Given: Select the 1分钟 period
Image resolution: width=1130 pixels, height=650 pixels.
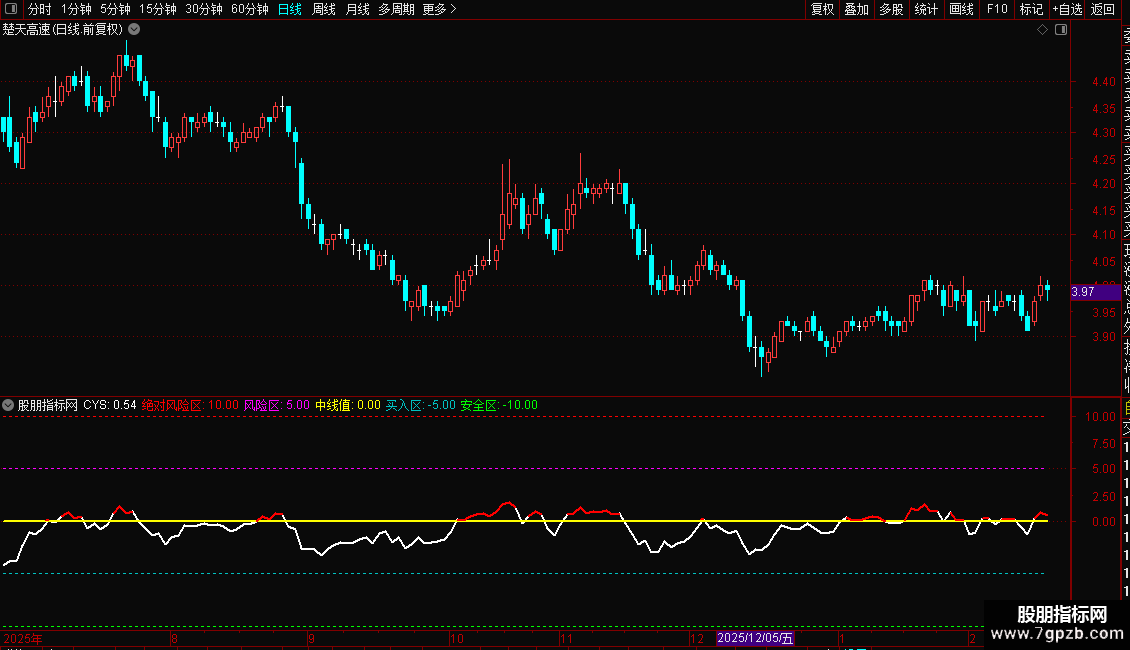Looking at the screenshot, I should click(x=76, y=9).
